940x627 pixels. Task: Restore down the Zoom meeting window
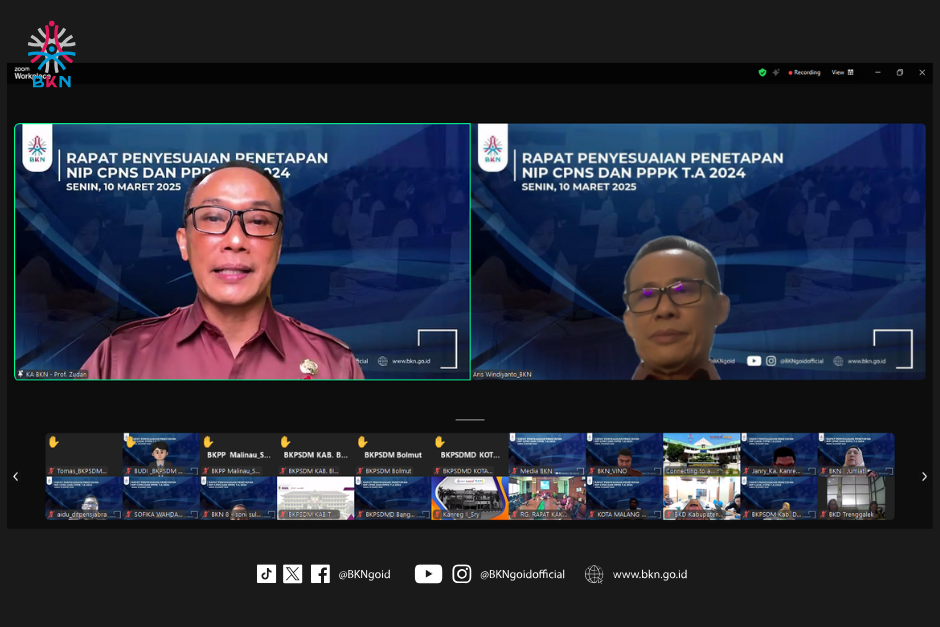(x=899, y=72)
